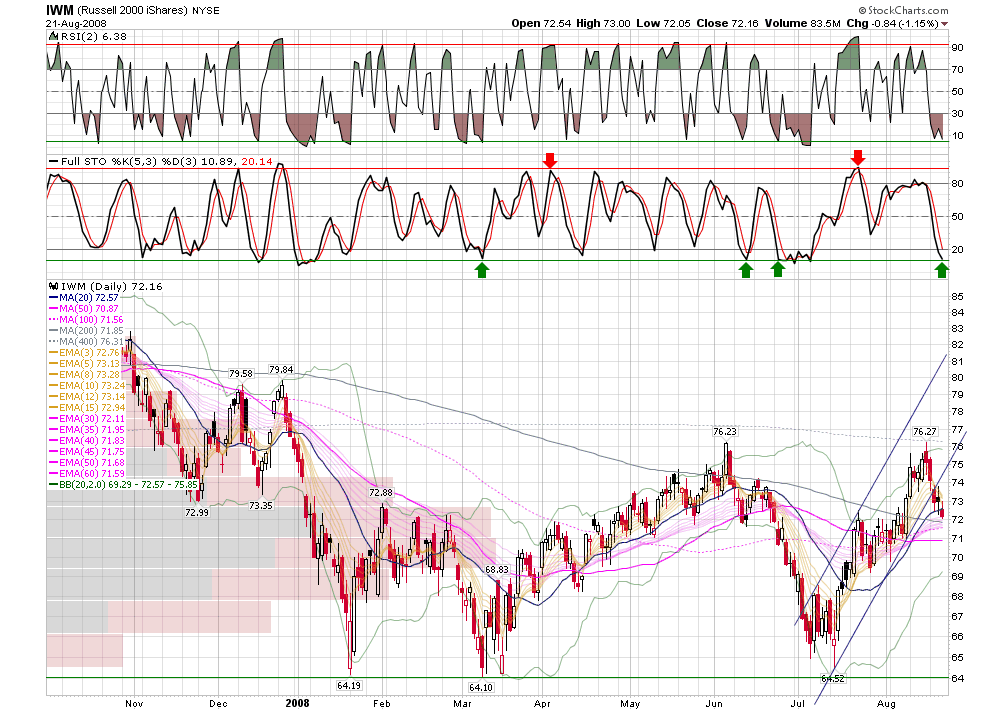
Task: Click the 76.23 June high label
Action: tap(725, 432)
